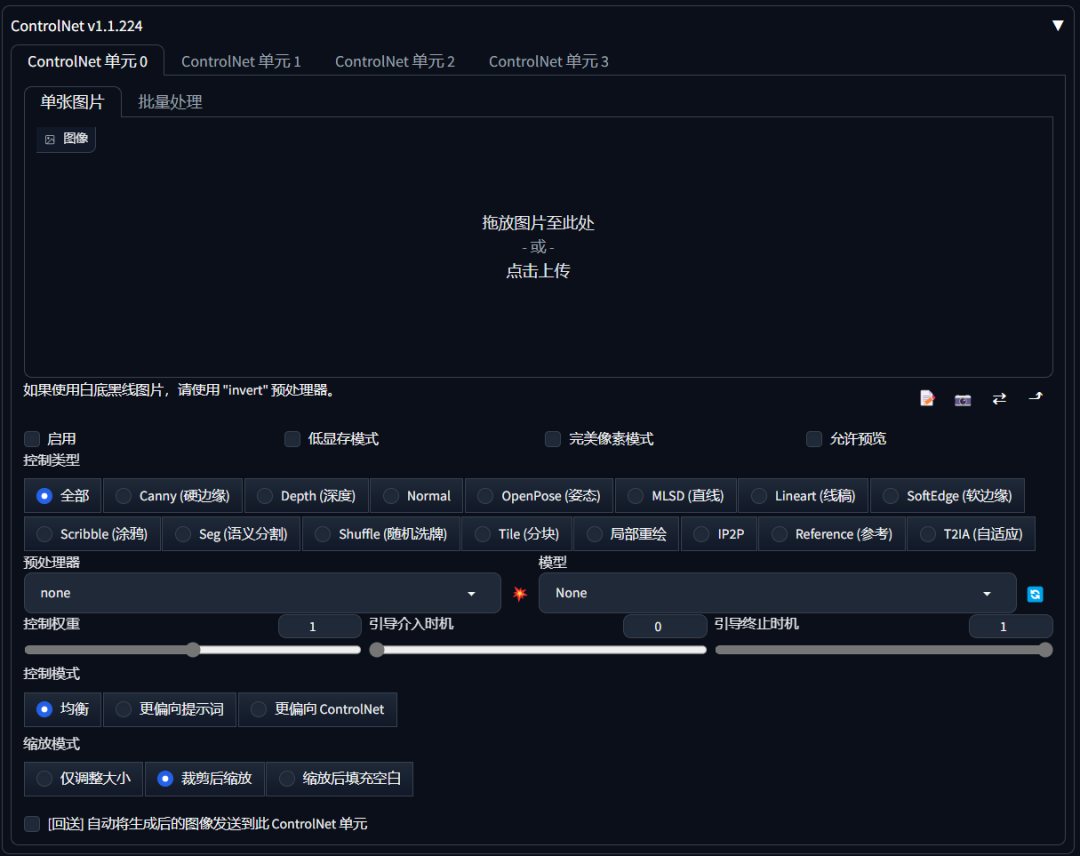
Task: Open the 预处理器 dropdown showing none
Action: (262, 593)
